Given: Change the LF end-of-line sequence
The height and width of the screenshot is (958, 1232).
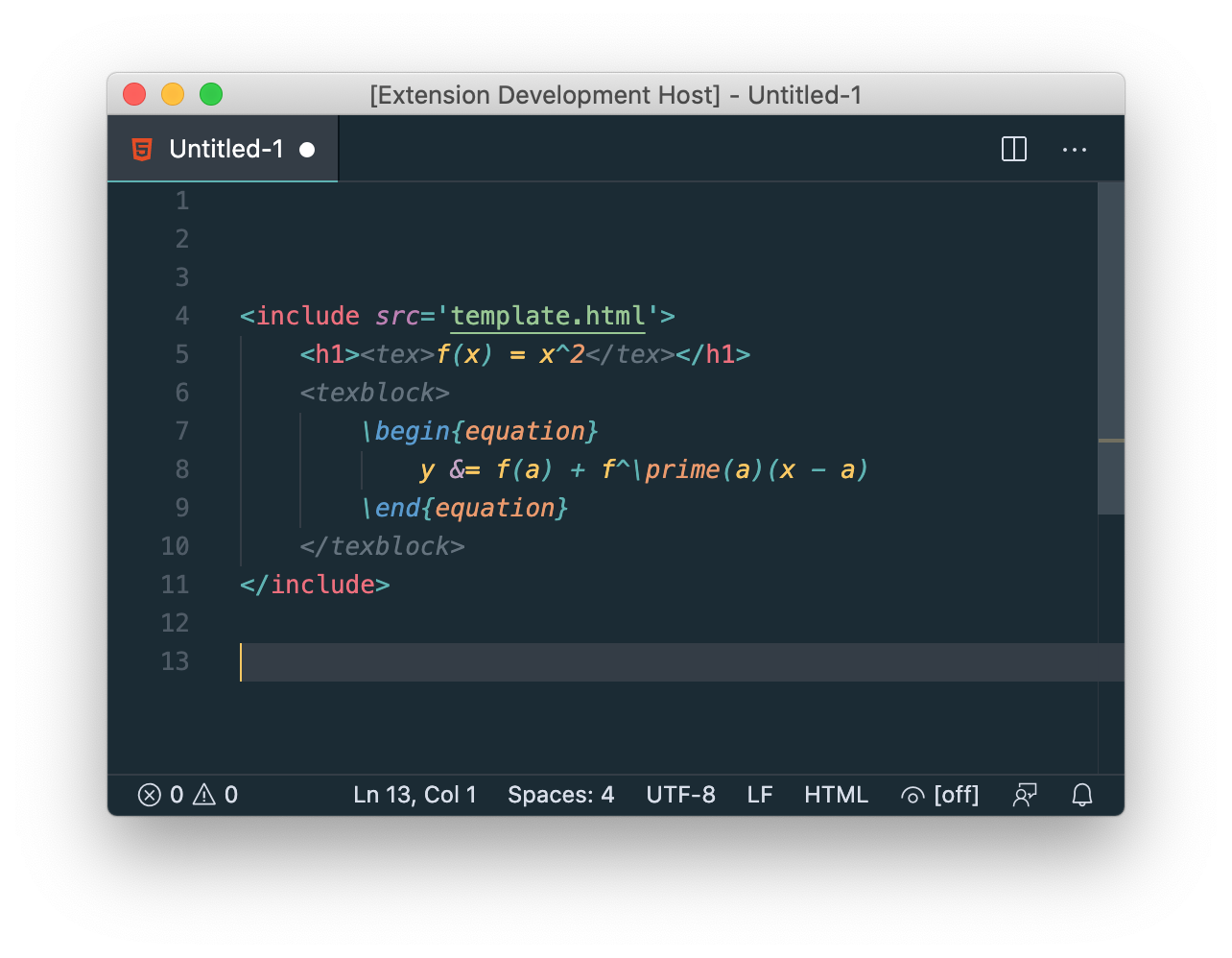Looking at the screenshot, I should pyautogui.click(x=760, y=795).
